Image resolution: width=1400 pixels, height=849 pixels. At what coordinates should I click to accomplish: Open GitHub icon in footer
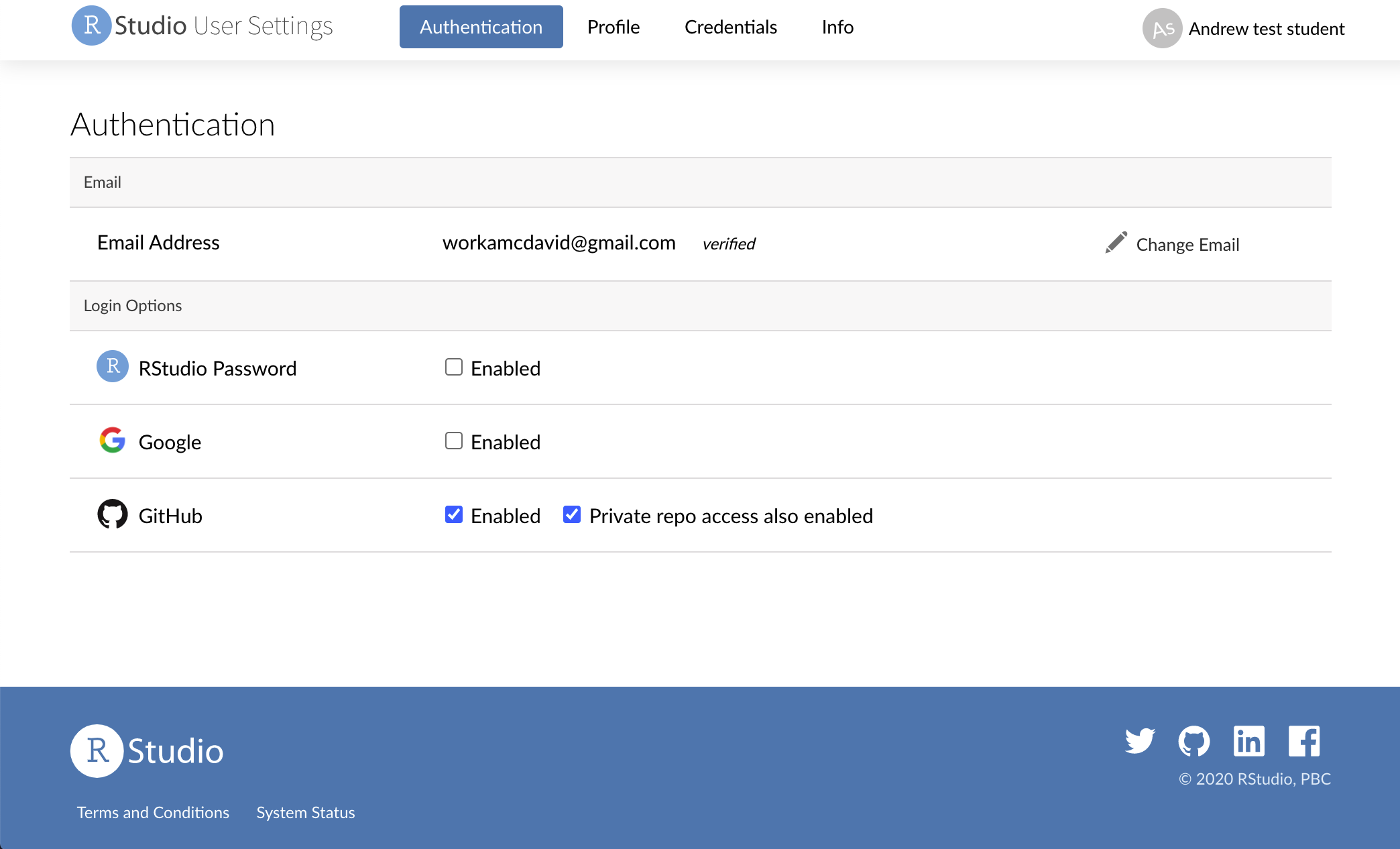click(x=1193, y=741)
